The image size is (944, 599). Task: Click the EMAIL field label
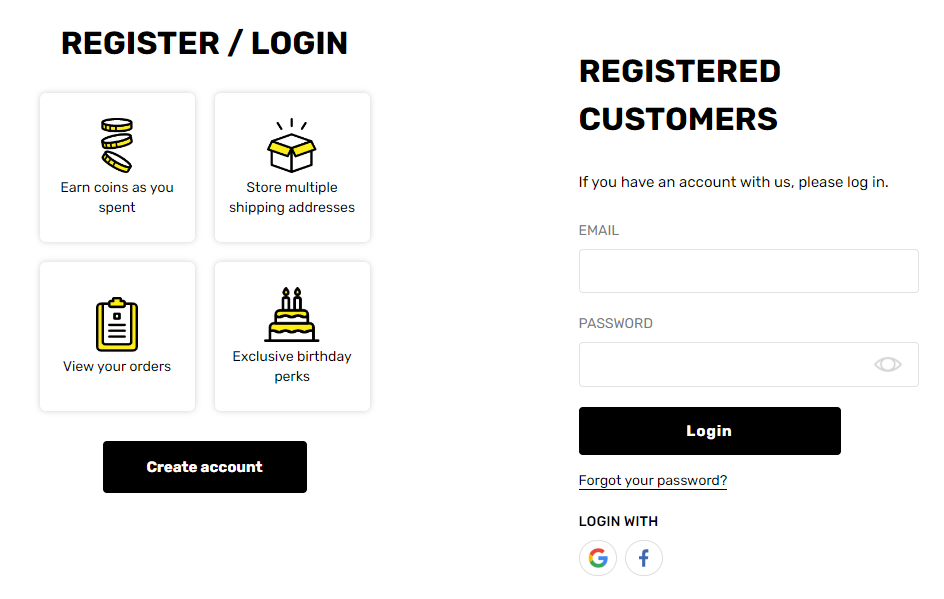pyautogui.click(x=598, y=231)
